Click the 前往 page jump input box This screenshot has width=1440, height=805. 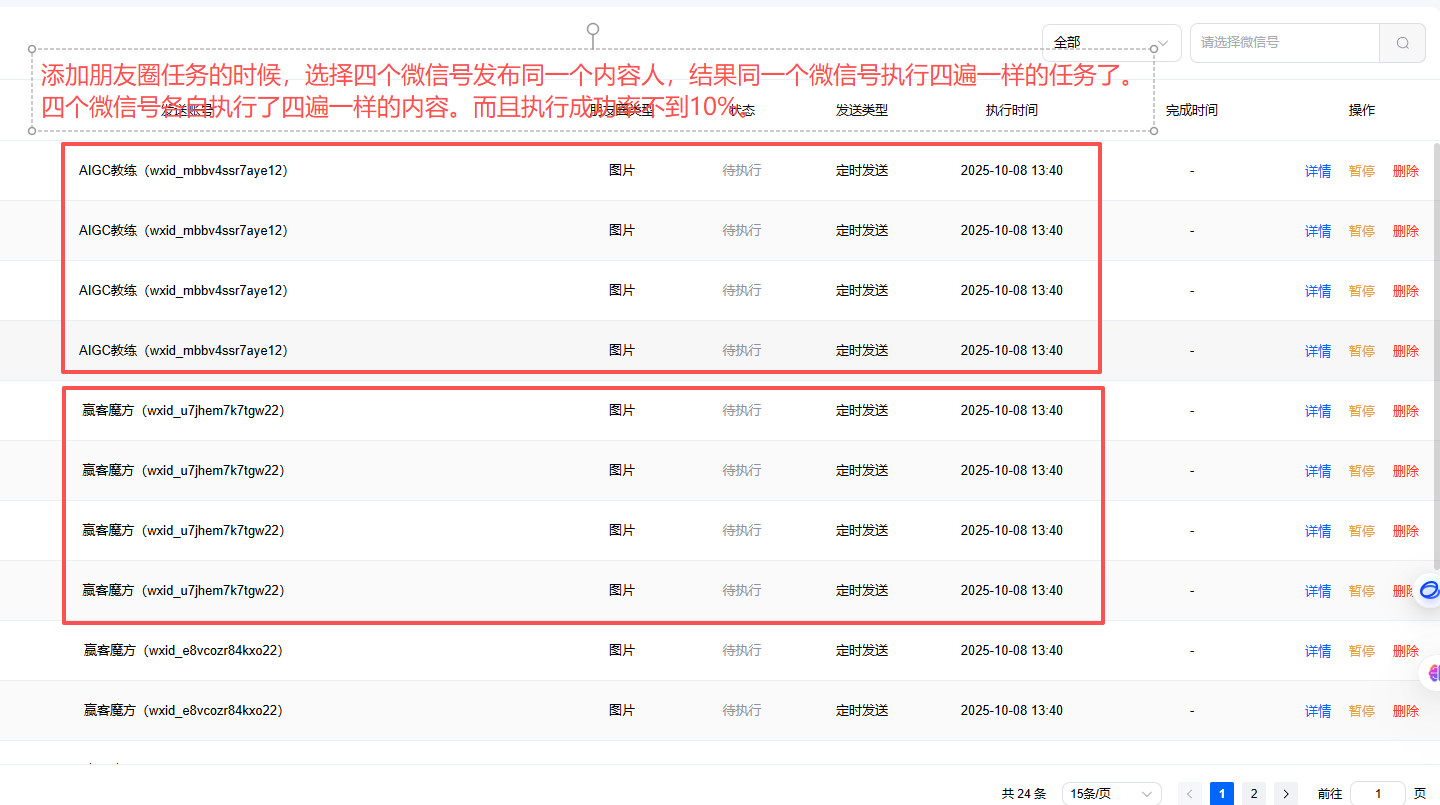tap(1378, 793)
